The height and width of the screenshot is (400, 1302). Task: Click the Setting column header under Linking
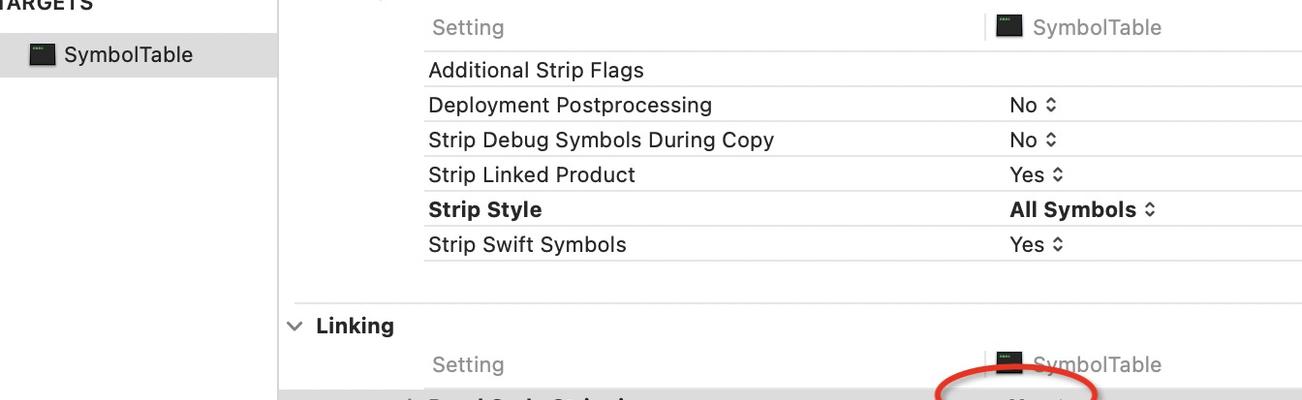[468, 364]
